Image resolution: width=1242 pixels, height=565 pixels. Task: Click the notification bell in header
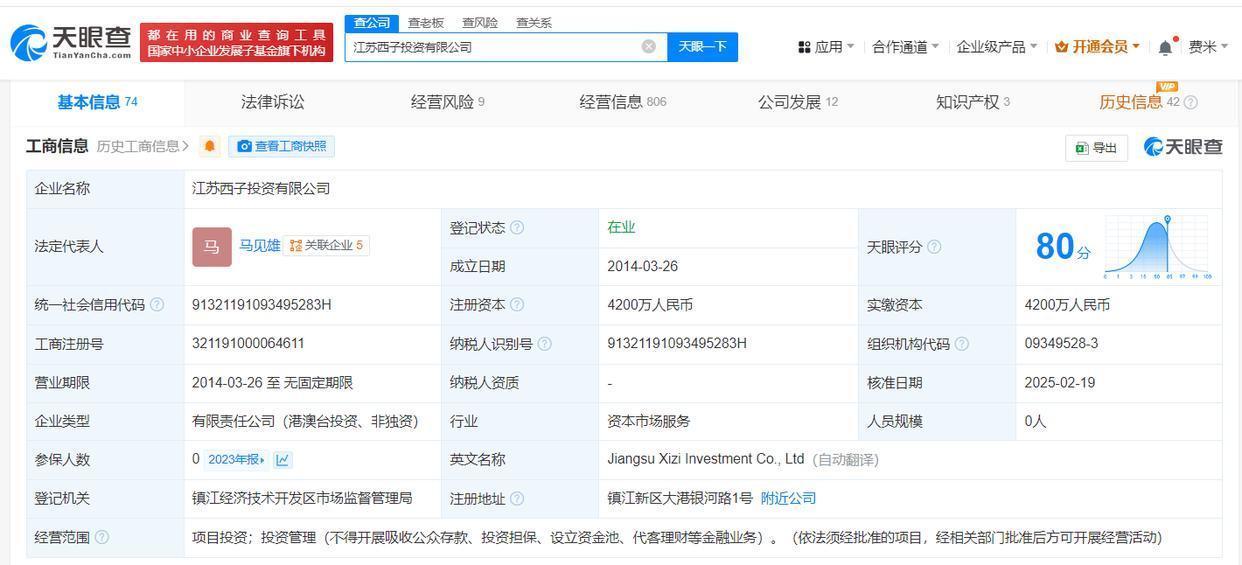1166,47
